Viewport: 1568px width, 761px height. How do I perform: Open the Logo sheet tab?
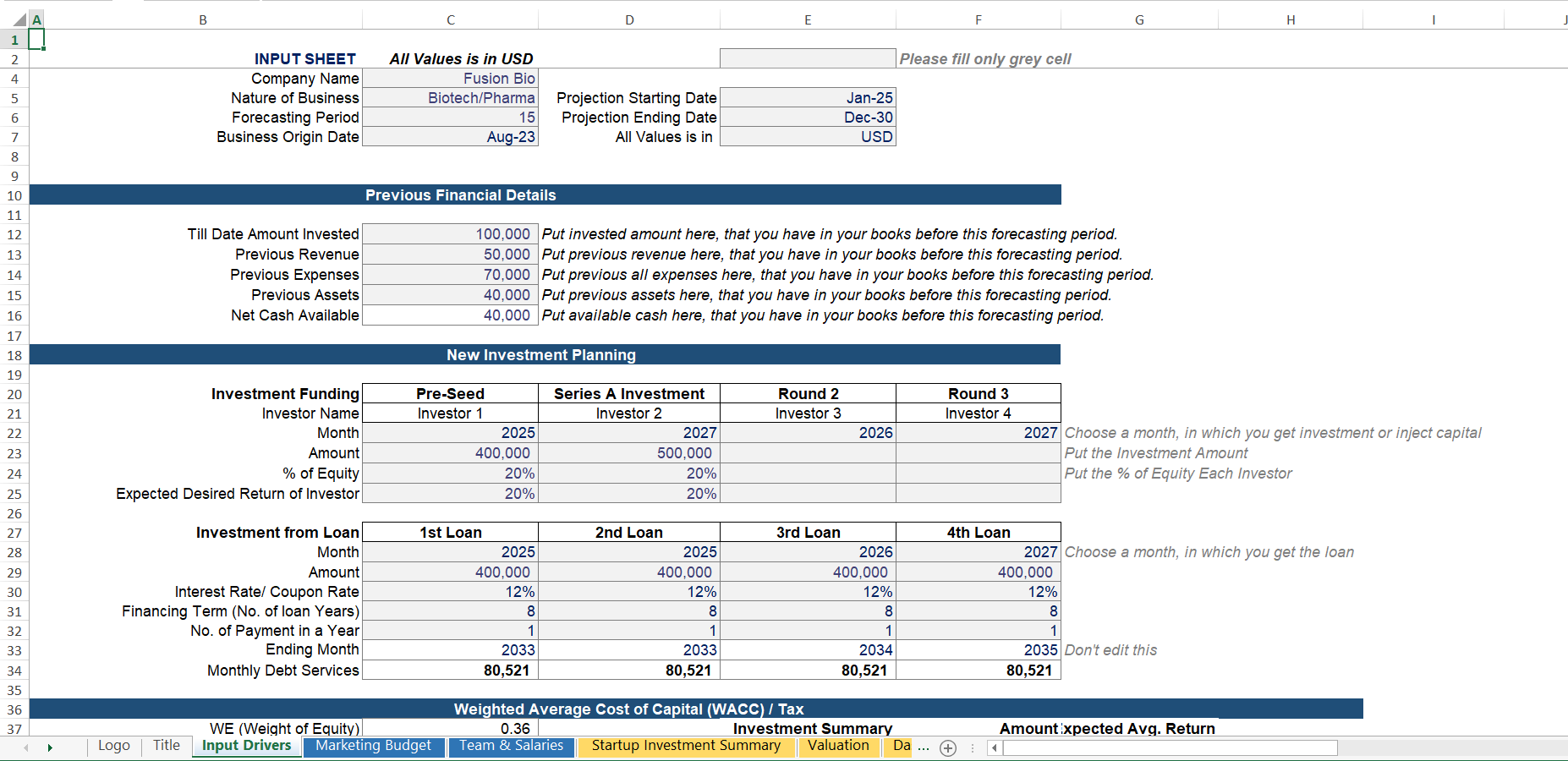pos(114,746)
